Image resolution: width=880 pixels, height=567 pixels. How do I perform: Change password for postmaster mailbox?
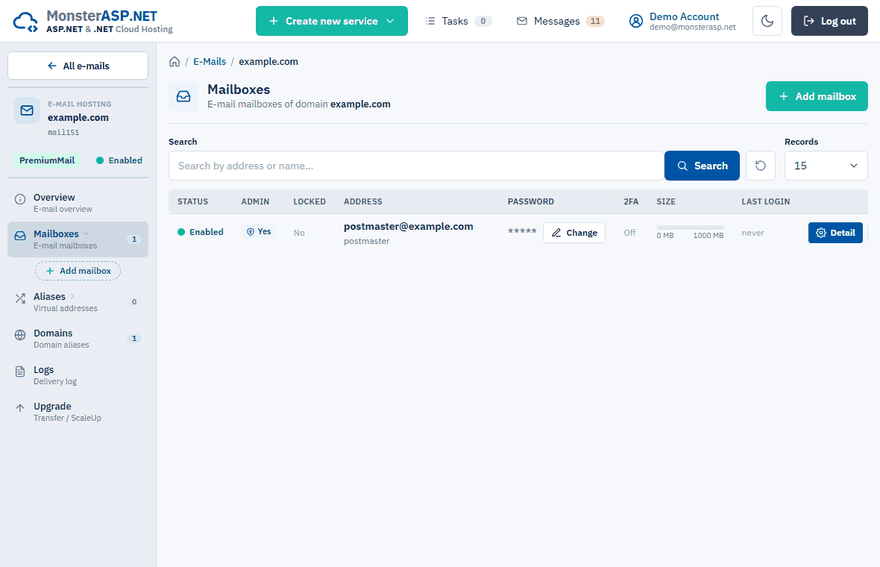pos(574,232)
